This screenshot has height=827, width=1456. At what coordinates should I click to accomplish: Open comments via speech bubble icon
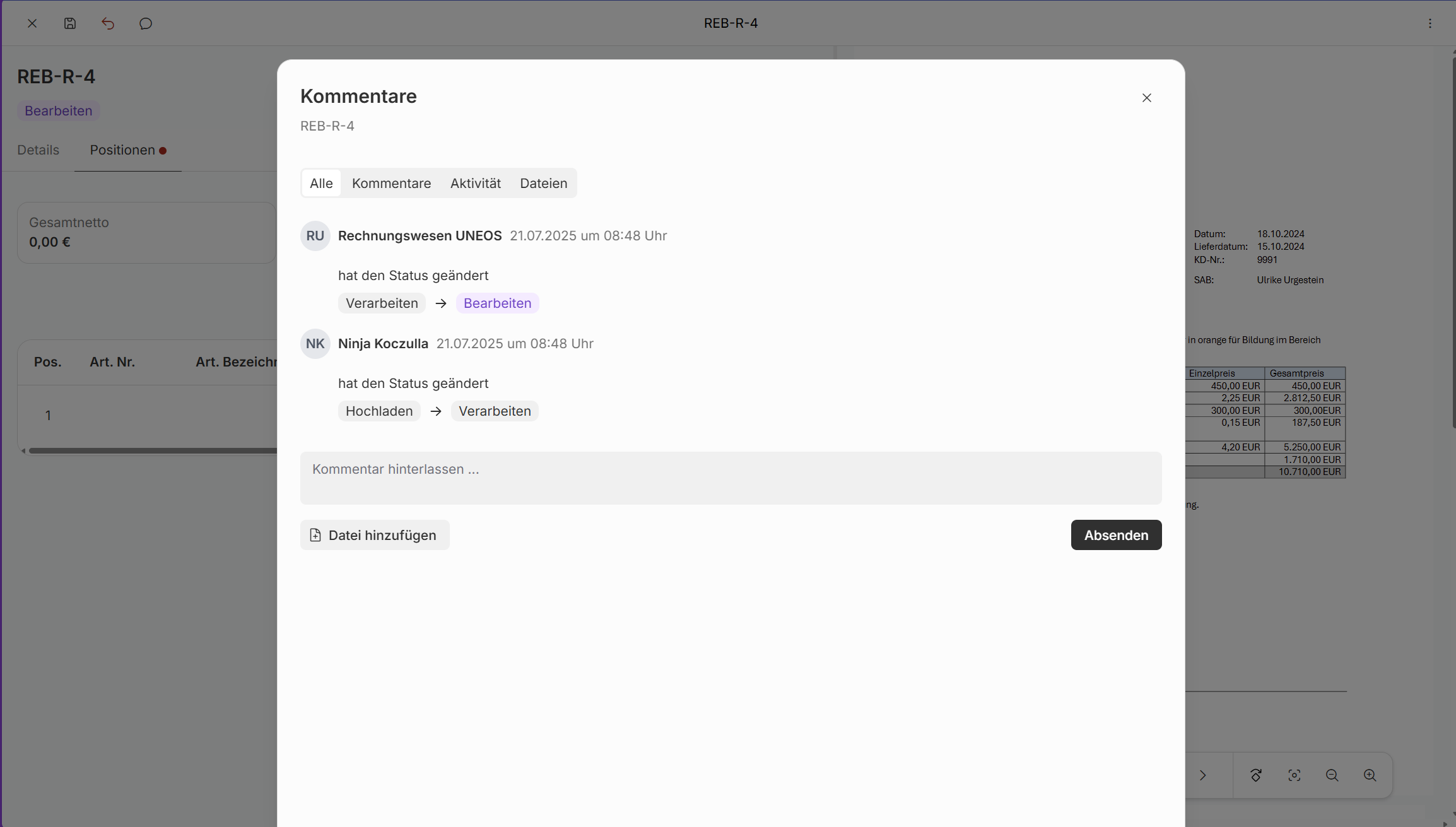[x=146, y=23]
